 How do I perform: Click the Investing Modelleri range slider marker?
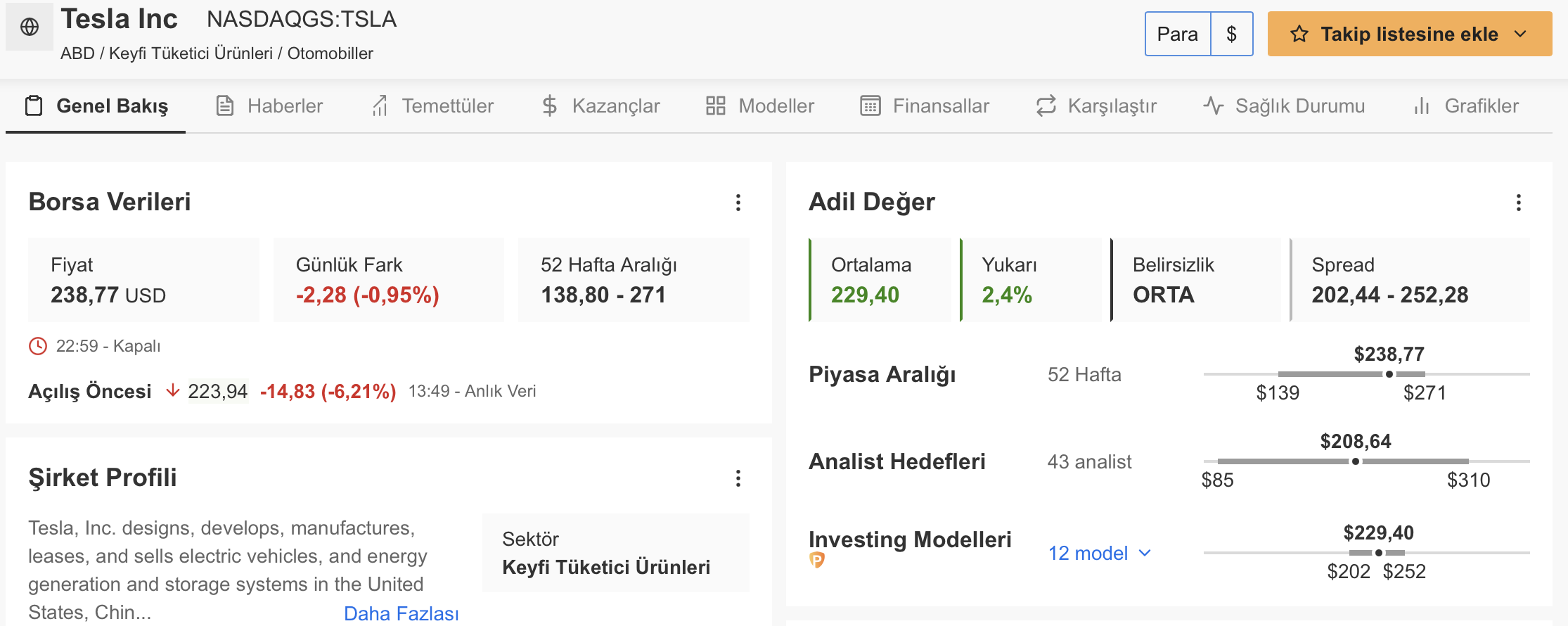tap(1379, 553)
